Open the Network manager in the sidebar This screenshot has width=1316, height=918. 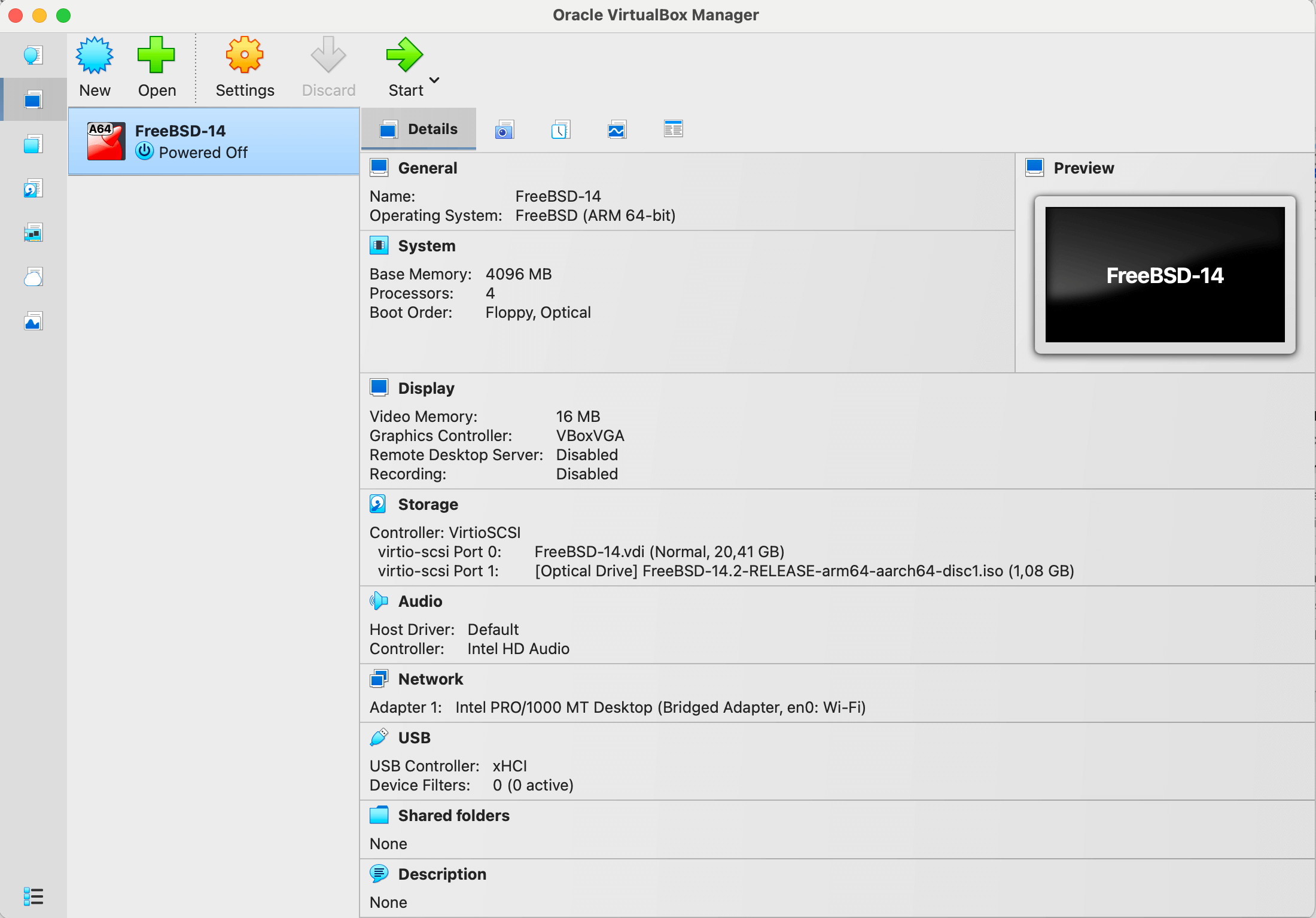[33, 232]
